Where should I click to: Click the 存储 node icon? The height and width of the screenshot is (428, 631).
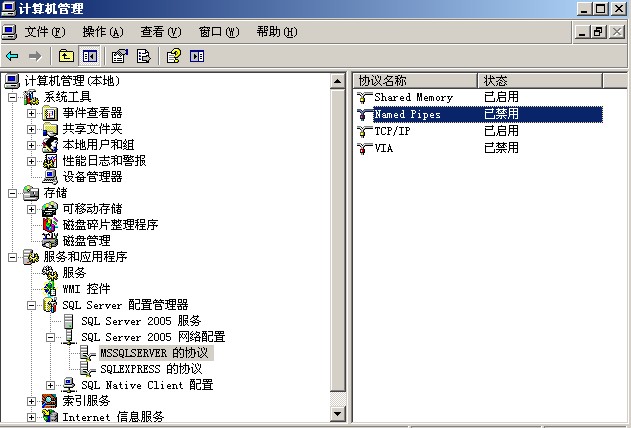point(31,193)
